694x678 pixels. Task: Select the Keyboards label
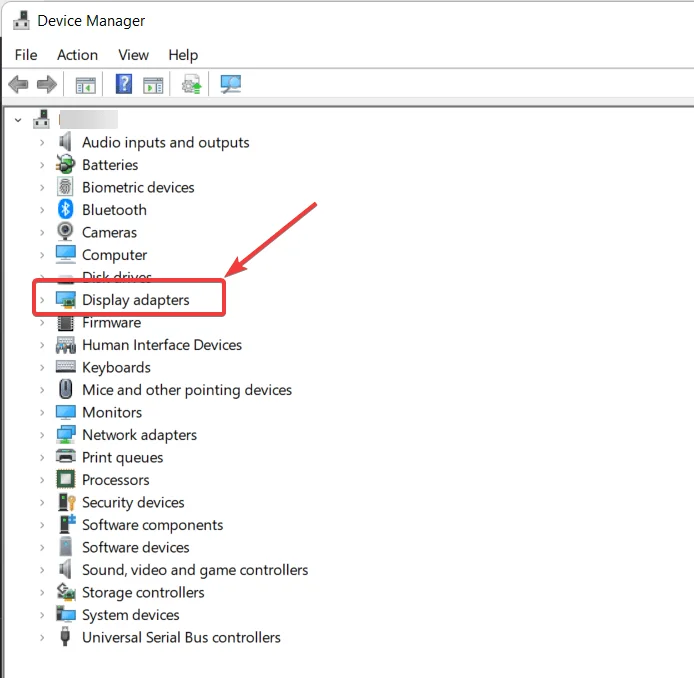tap(116, 368)
